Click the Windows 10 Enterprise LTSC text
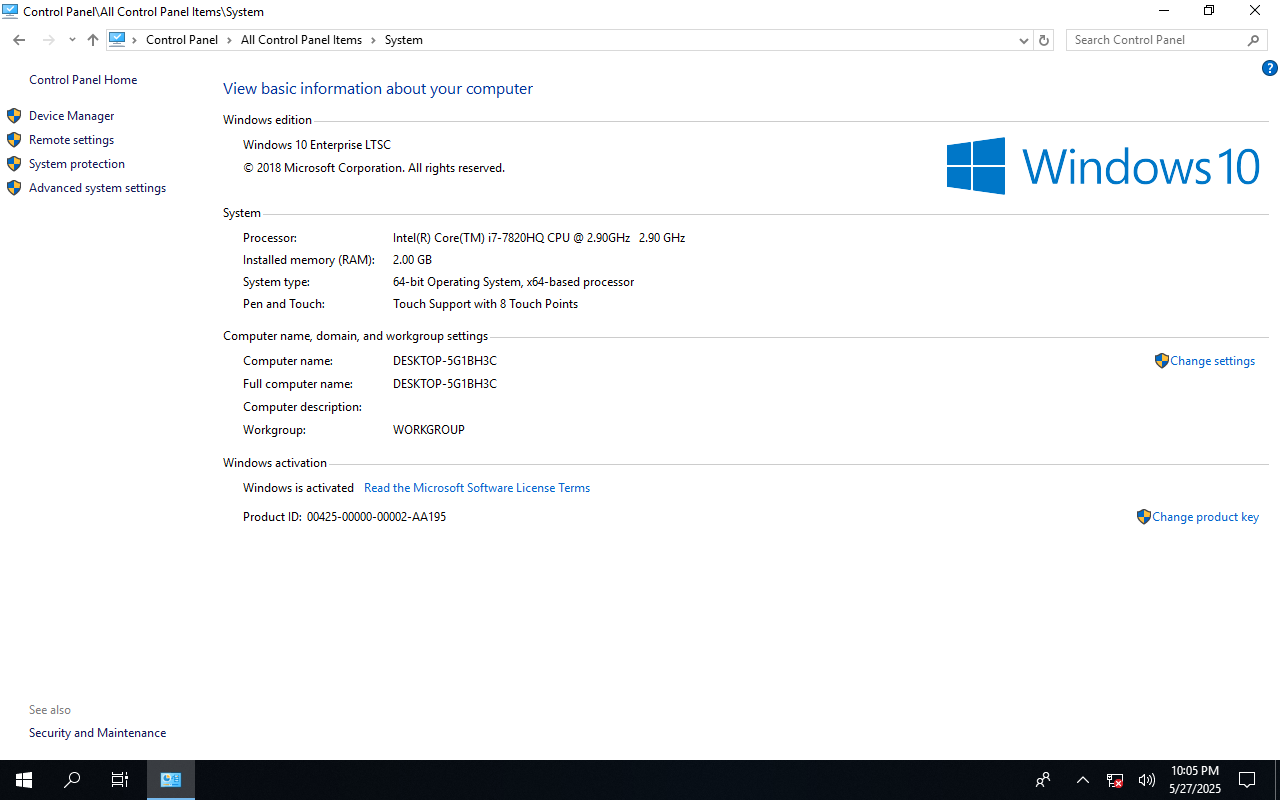The width and height of the screenshot is (1280, 800). [317, 145]
